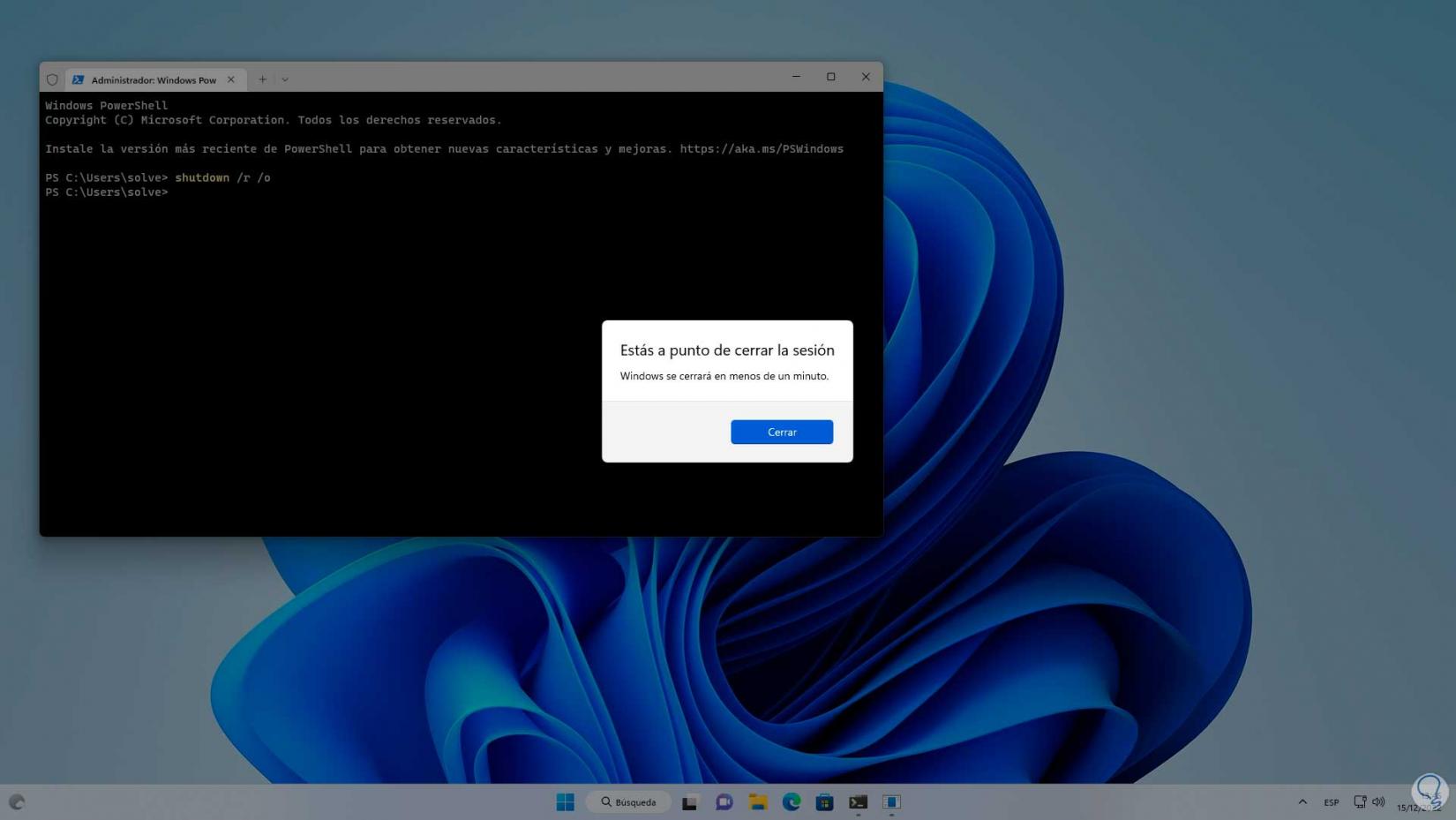Expand the Terminal profile dropdown chevron

(x=285, y=79)
